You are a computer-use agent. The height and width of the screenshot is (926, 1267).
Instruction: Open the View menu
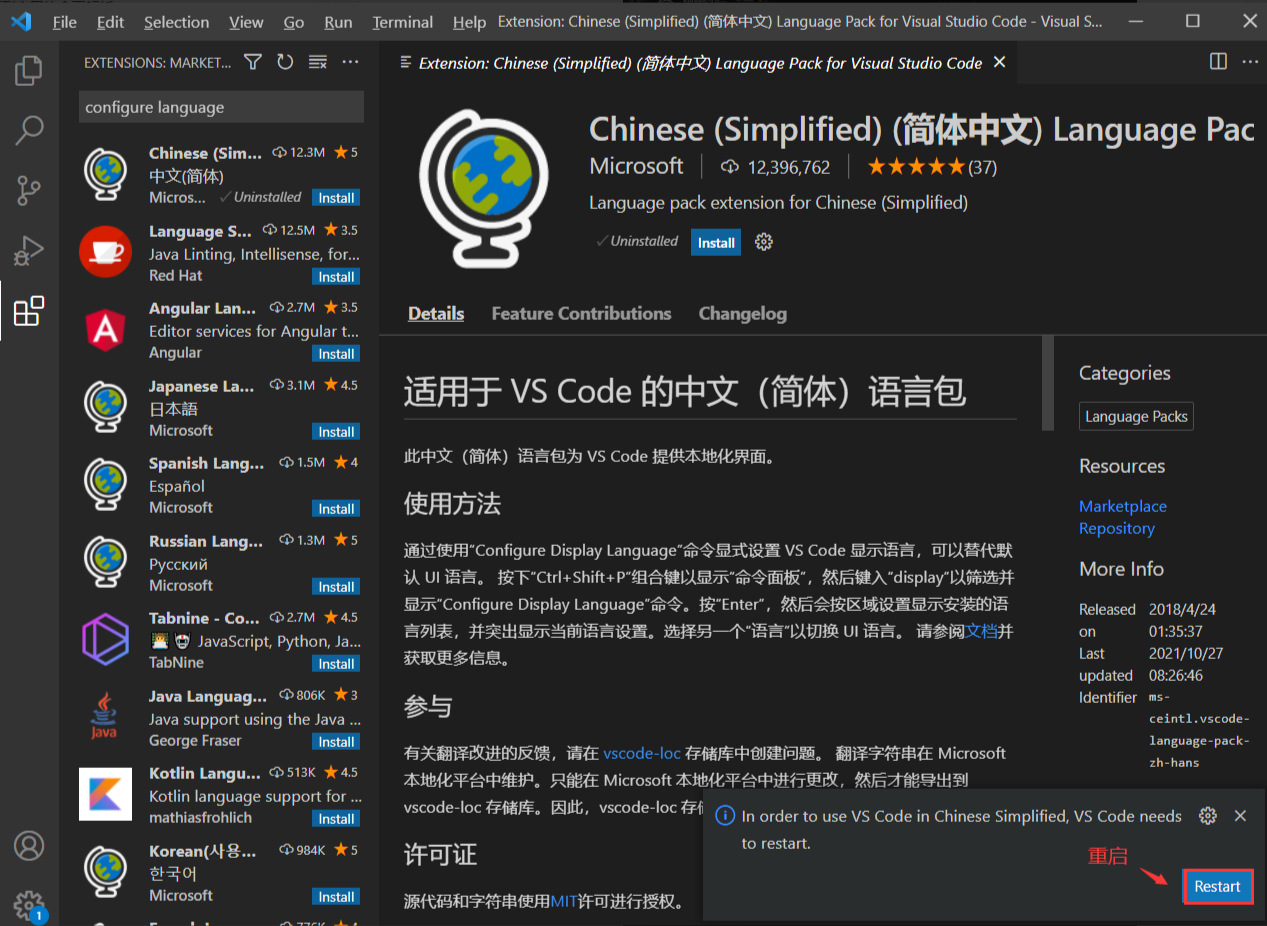(246, 22)
